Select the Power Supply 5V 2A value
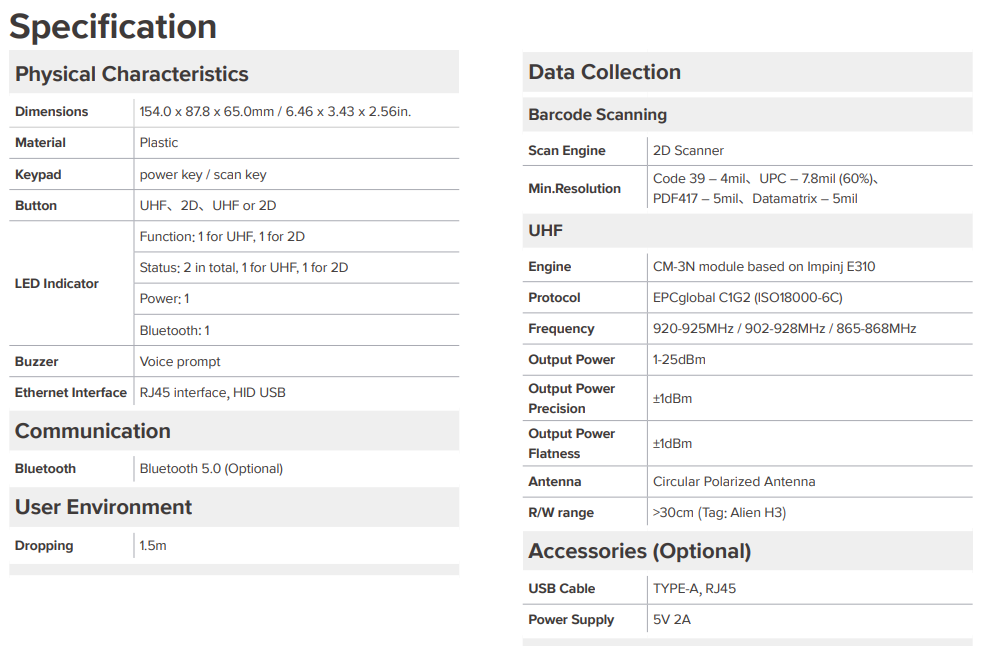This screenshot has height=646, width=985. (672, 620)
